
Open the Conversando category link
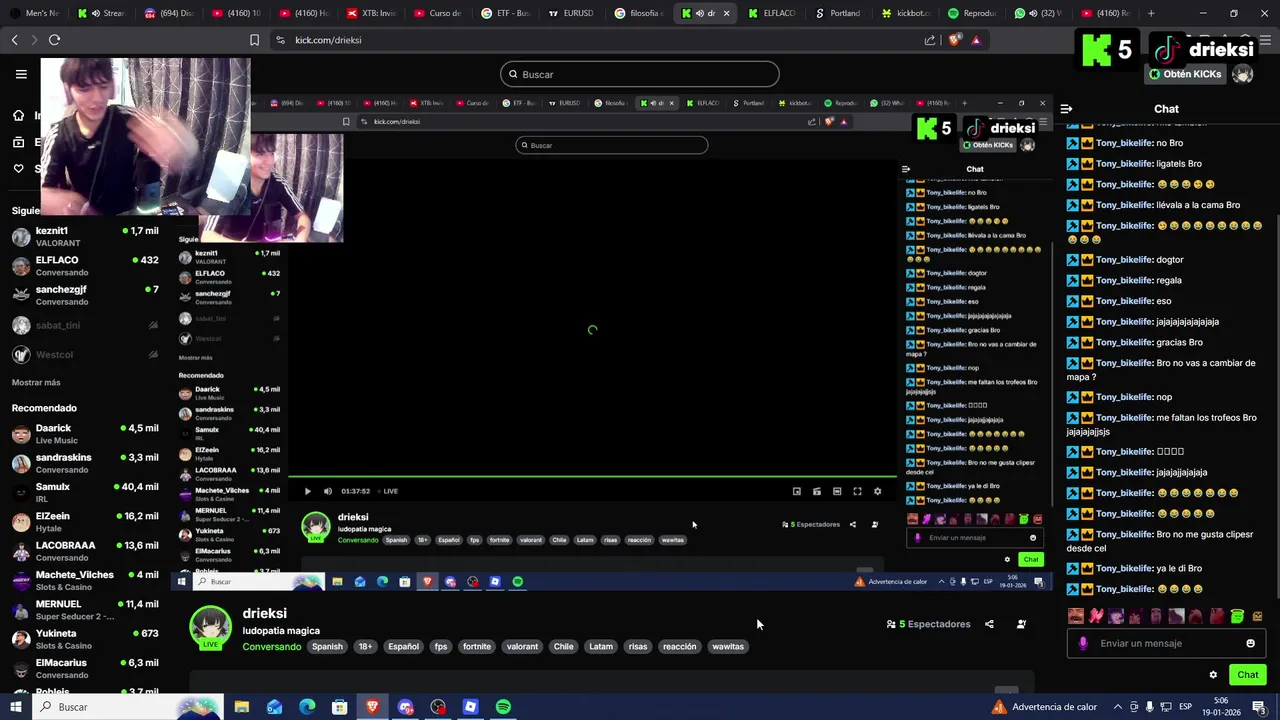coord(272,647)
